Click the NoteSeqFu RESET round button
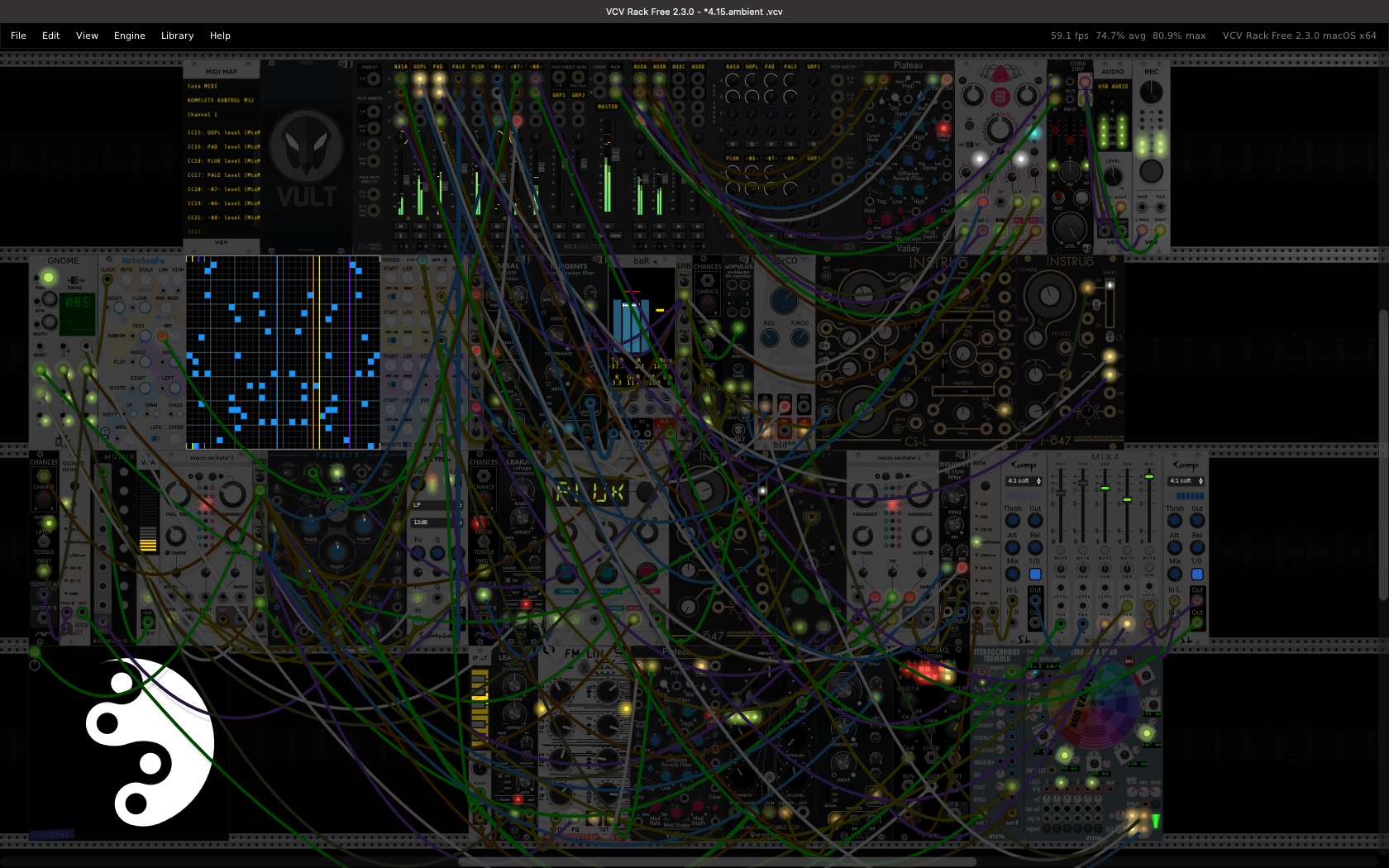1389x868 pixels. 120,308
